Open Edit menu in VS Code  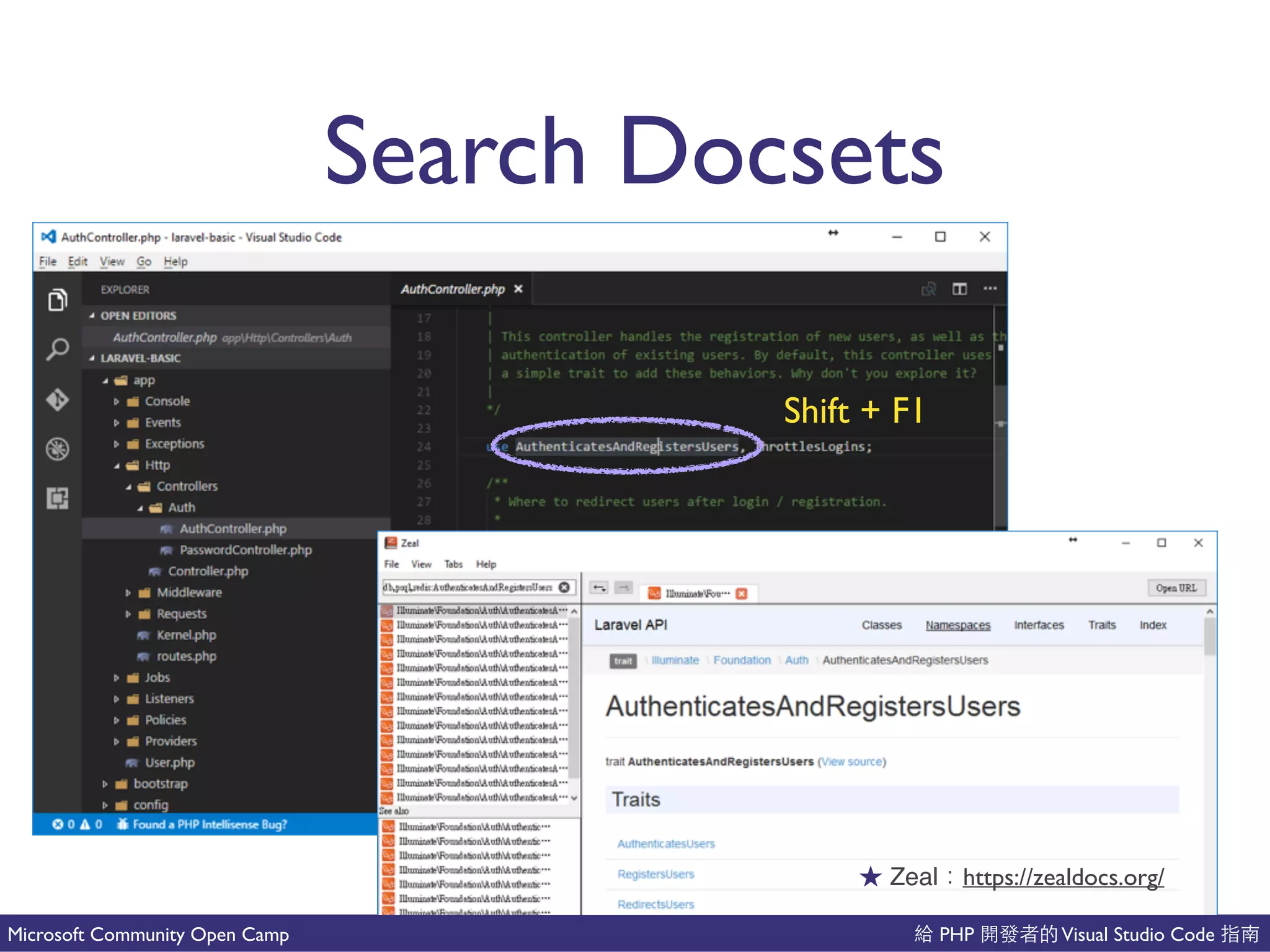pos(78,262)
